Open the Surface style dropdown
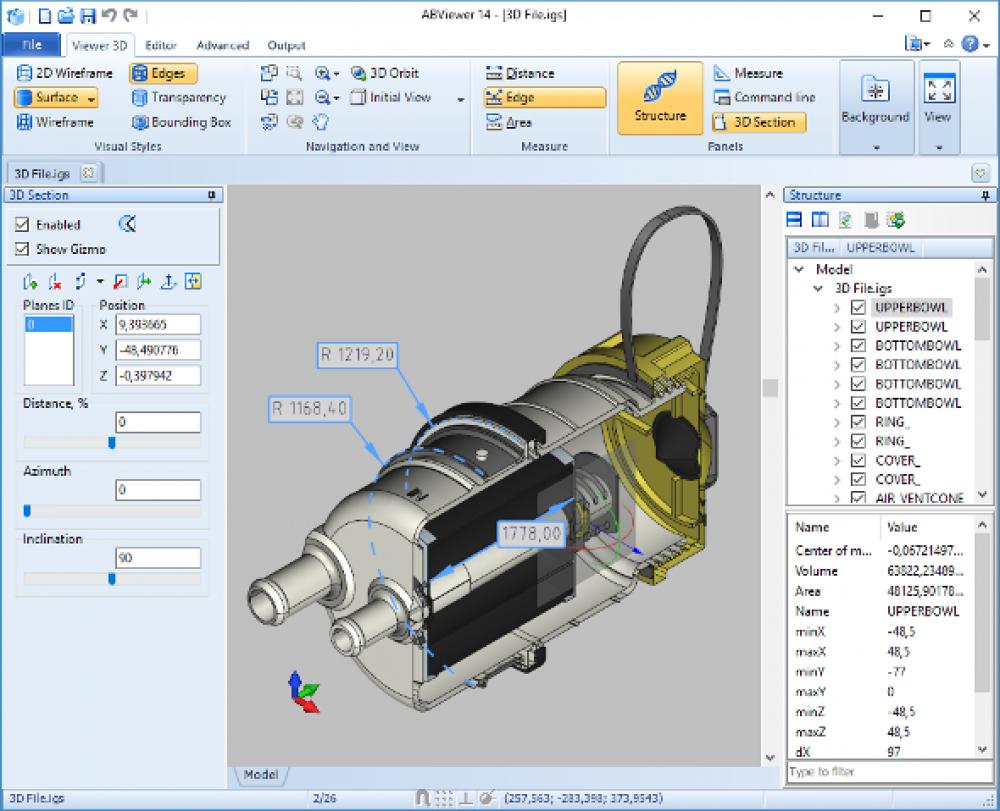1000x811 pixels. coord(92,97)
